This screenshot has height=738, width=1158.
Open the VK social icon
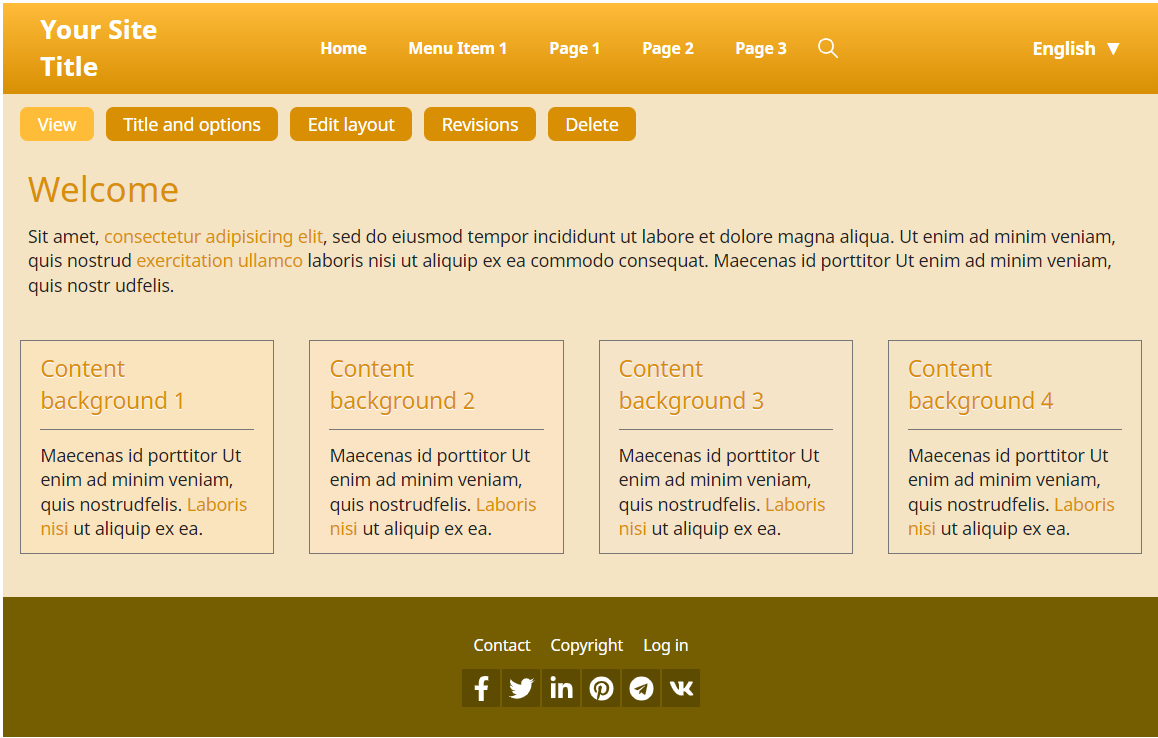tap(681, 688)
